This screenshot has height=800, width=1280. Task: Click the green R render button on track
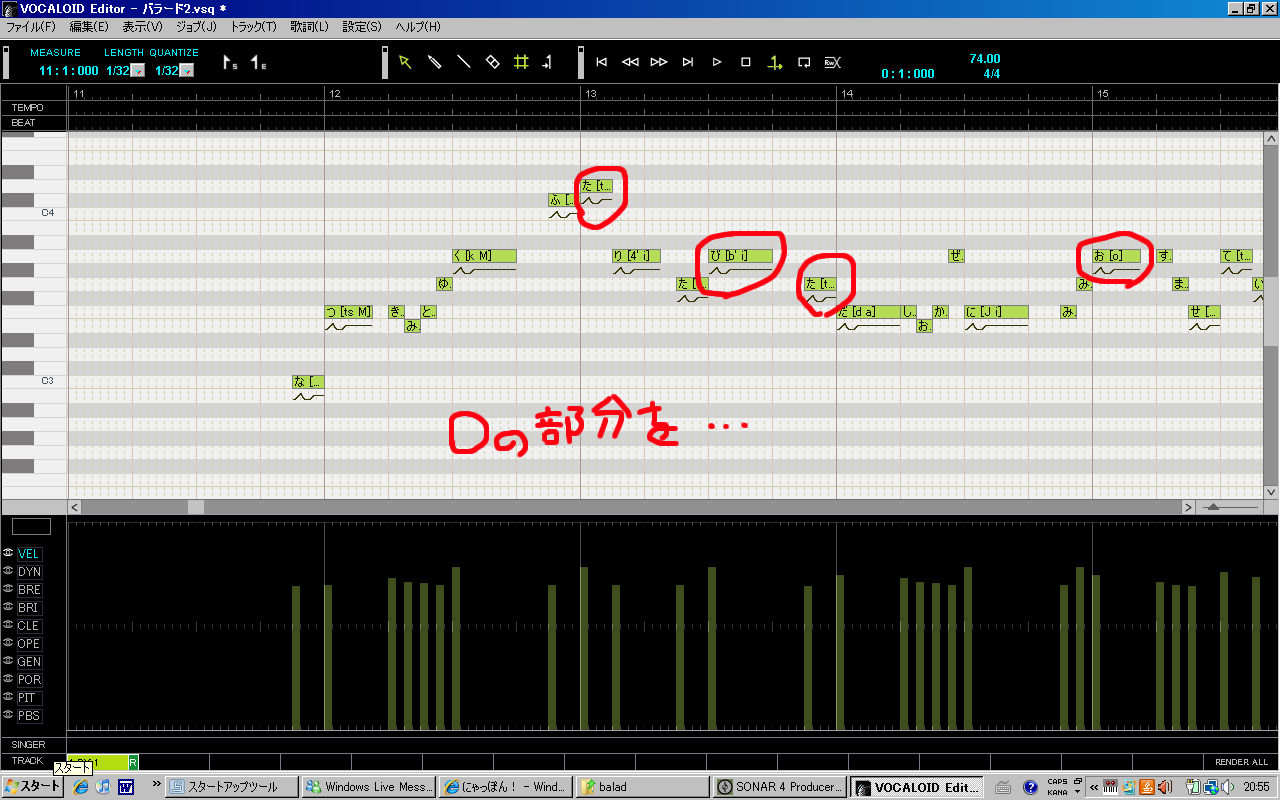(133, 763)
